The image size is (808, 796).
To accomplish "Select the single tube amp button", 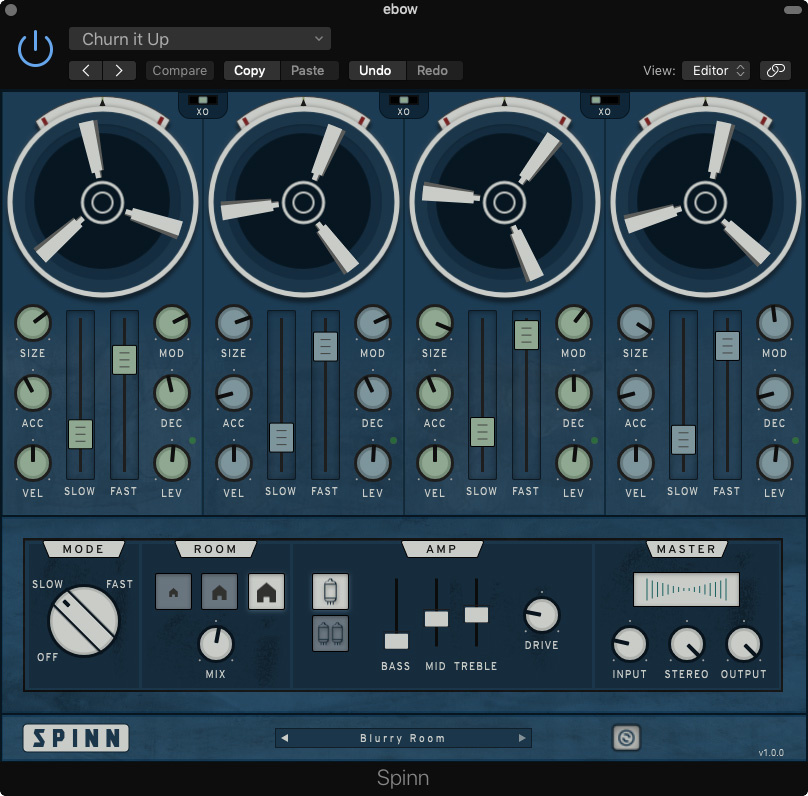I will click(330, 591).
